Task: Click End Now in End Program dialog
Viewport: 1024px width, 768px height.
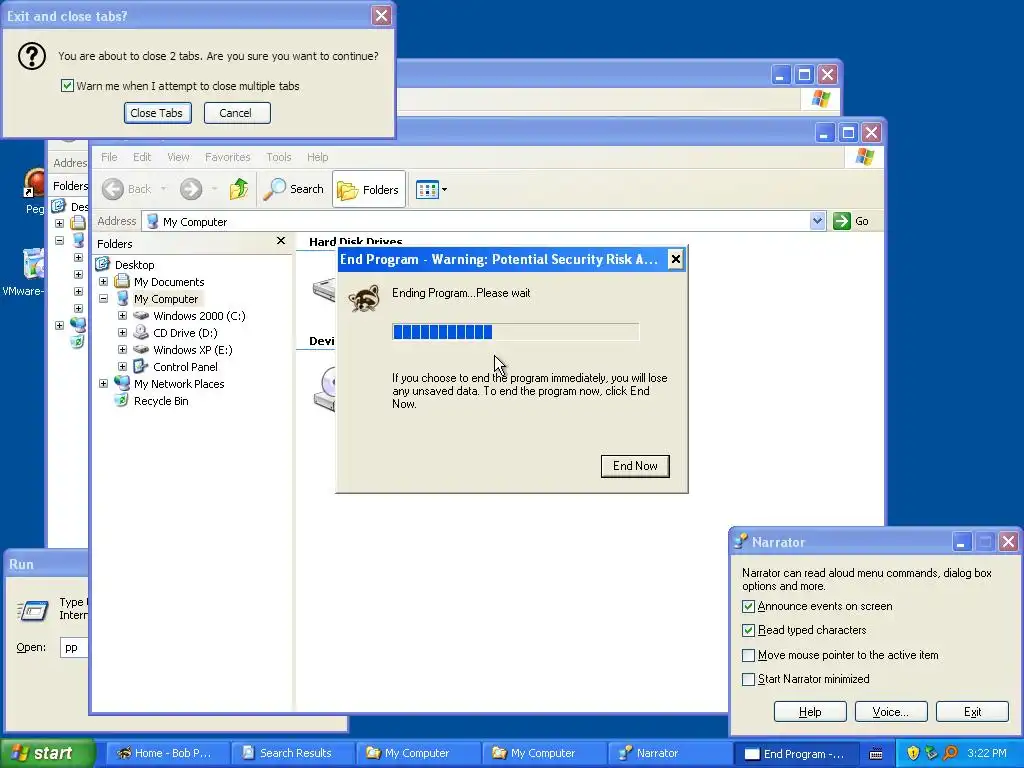Action: coord(635,466)
